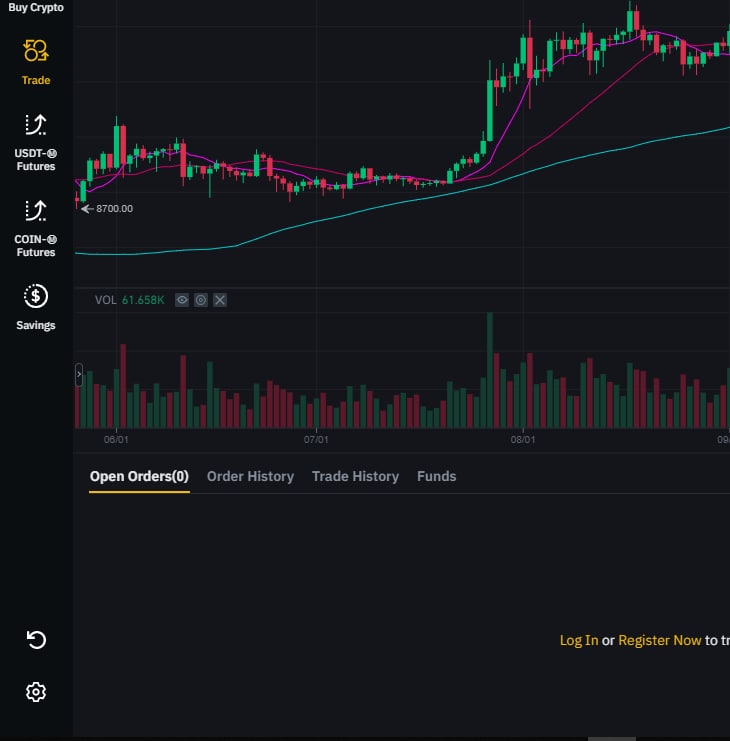Click the Log In link
Screen dimensions: 730x741
click(x=579, y=640)
